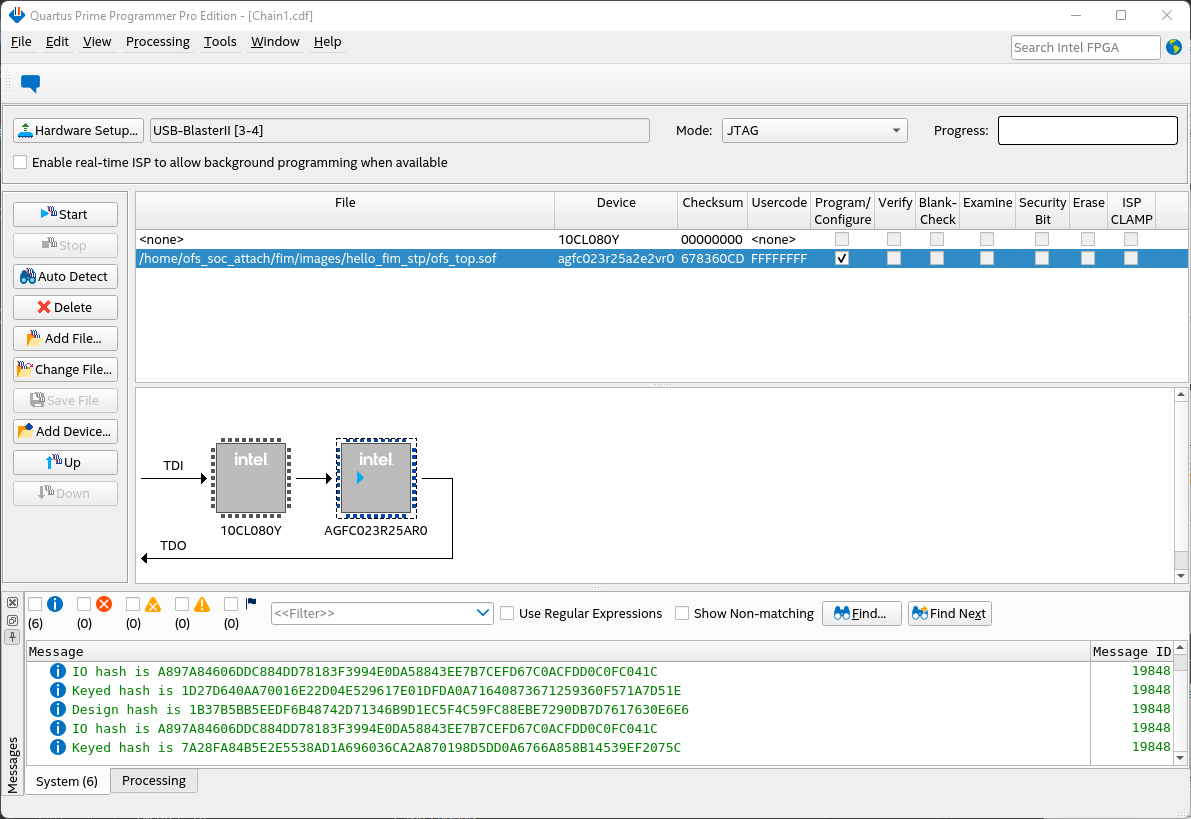1191x819 pixels.
Task: Open the Mode JTAG dropdown
Action: pos(814,130)
